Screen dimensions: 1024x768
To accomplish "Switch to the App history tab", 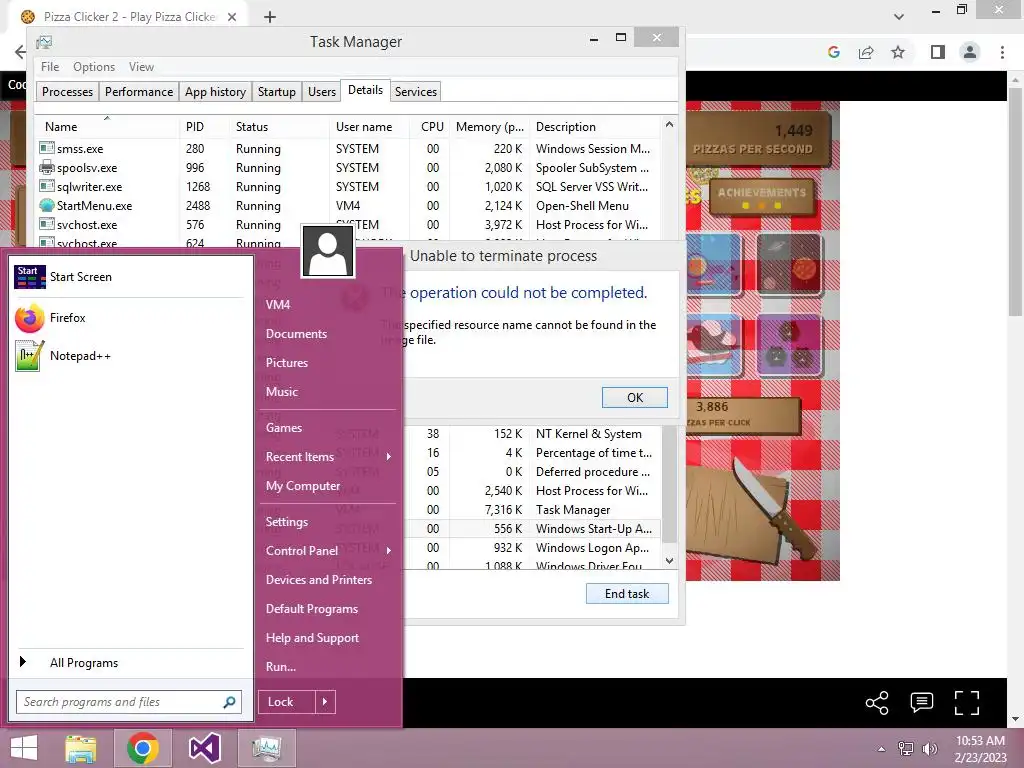I will (216, 91).
